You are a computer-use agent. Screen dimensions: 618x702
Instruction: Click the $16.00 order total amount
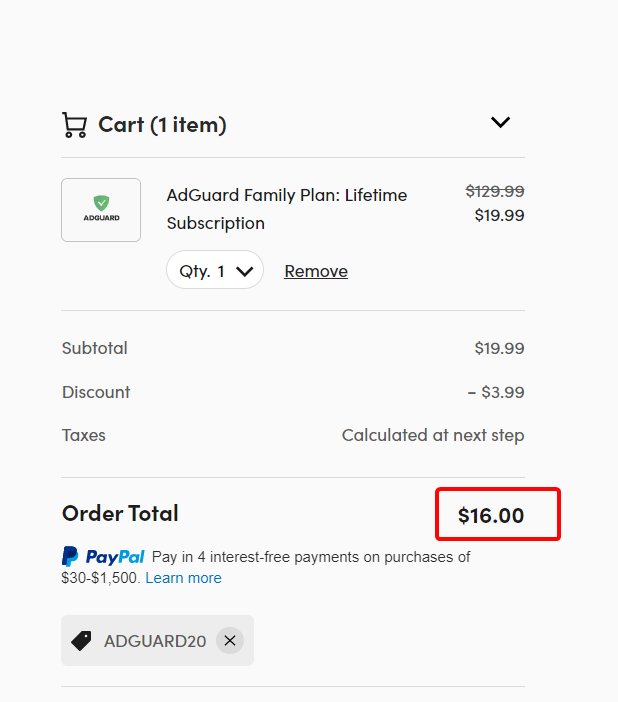pos(491,516)
